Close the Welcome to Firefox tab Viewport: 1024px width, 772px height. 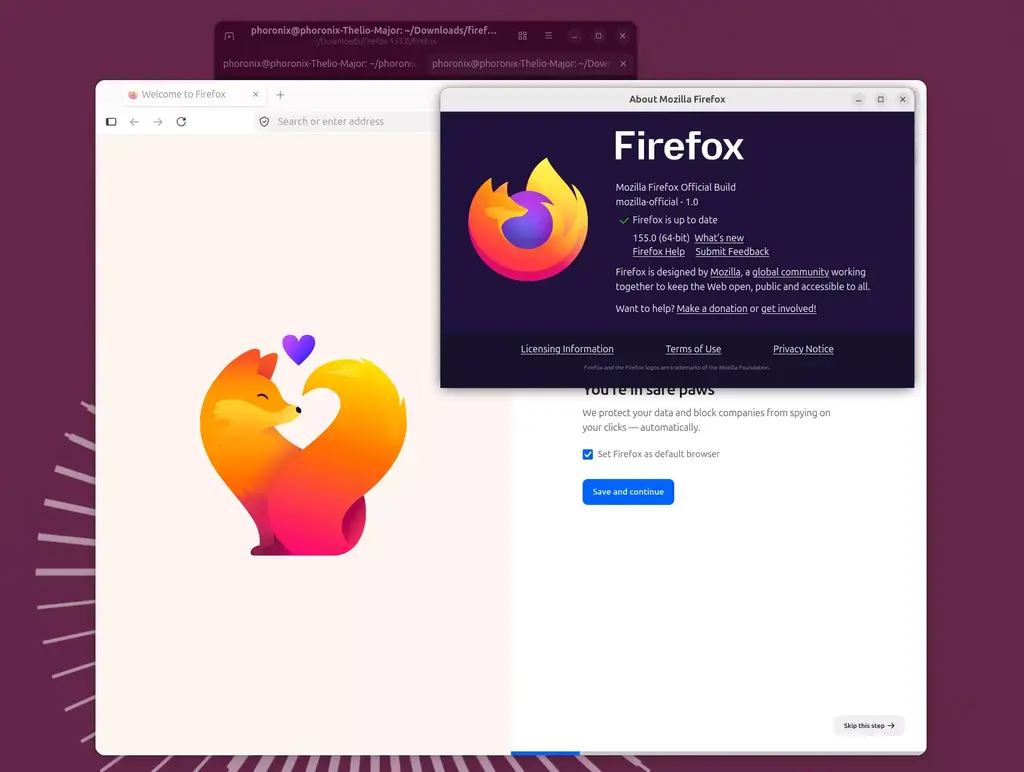click(x=256, y=94)
